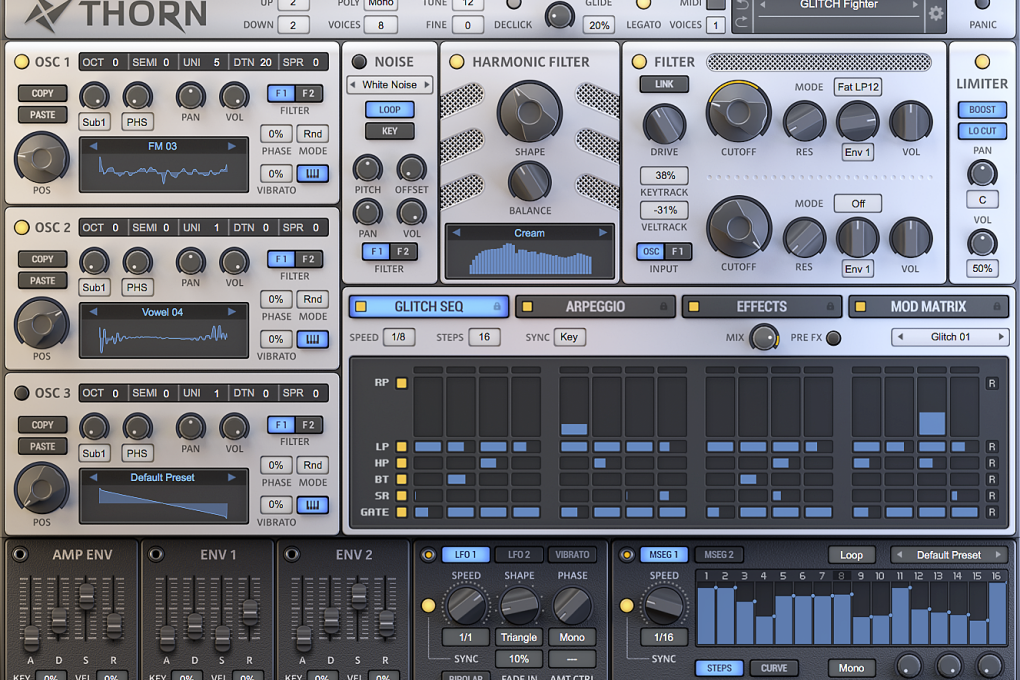Click OSC 3 vibrato bars icon
This screenshot has width=1020, height=680.
coord(312,505)
